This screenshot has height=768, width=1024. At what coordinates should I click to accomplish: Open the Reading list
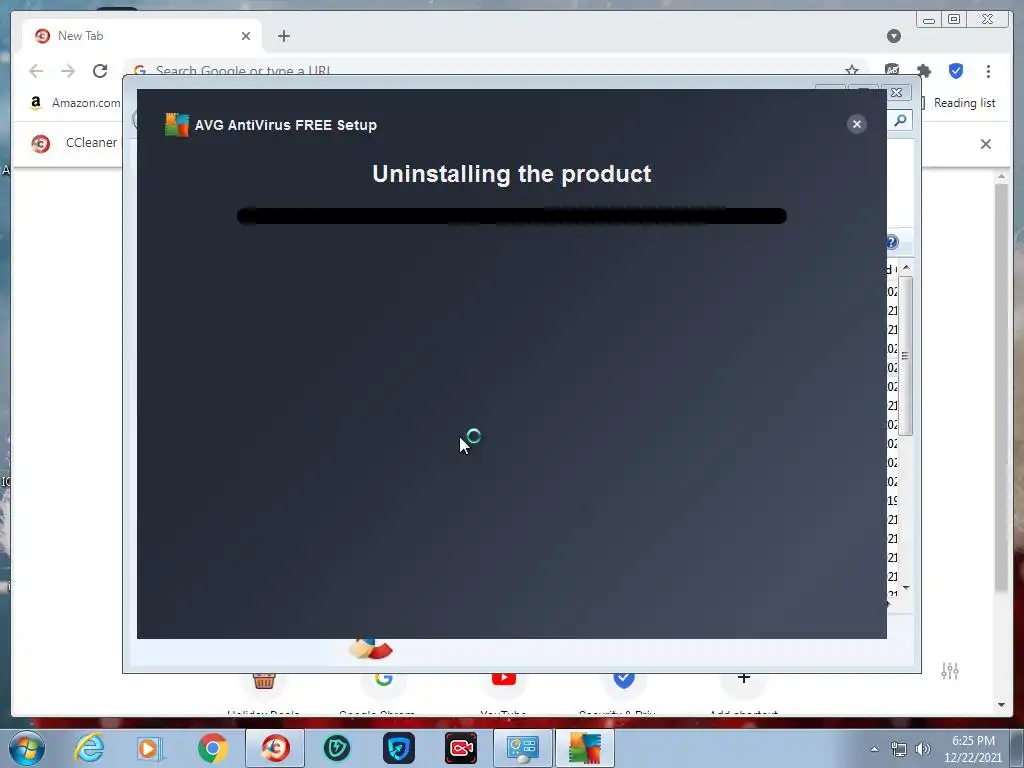coord(958,103)
